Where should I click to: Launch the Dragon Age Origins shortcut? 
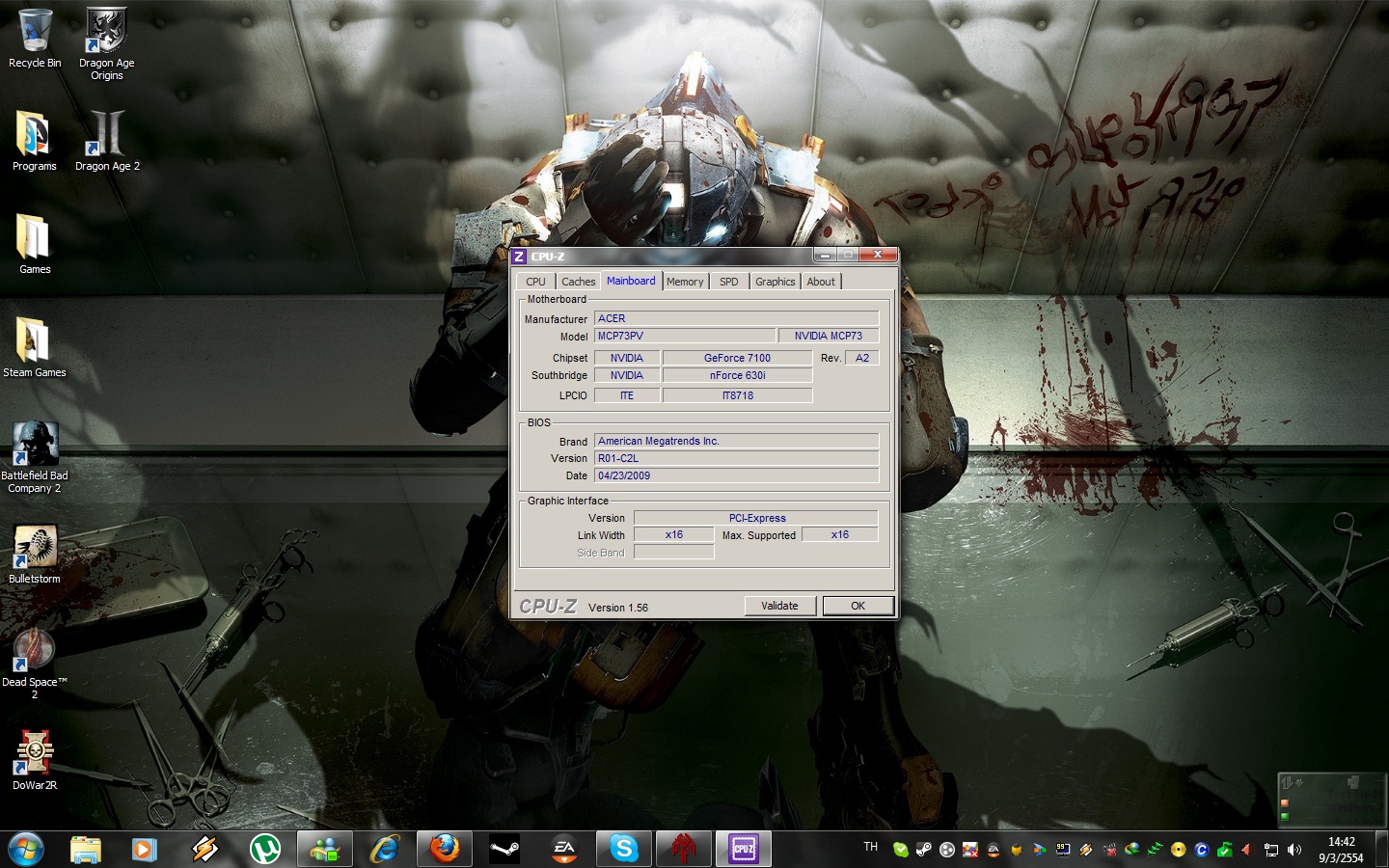click(x=107, y=44)
